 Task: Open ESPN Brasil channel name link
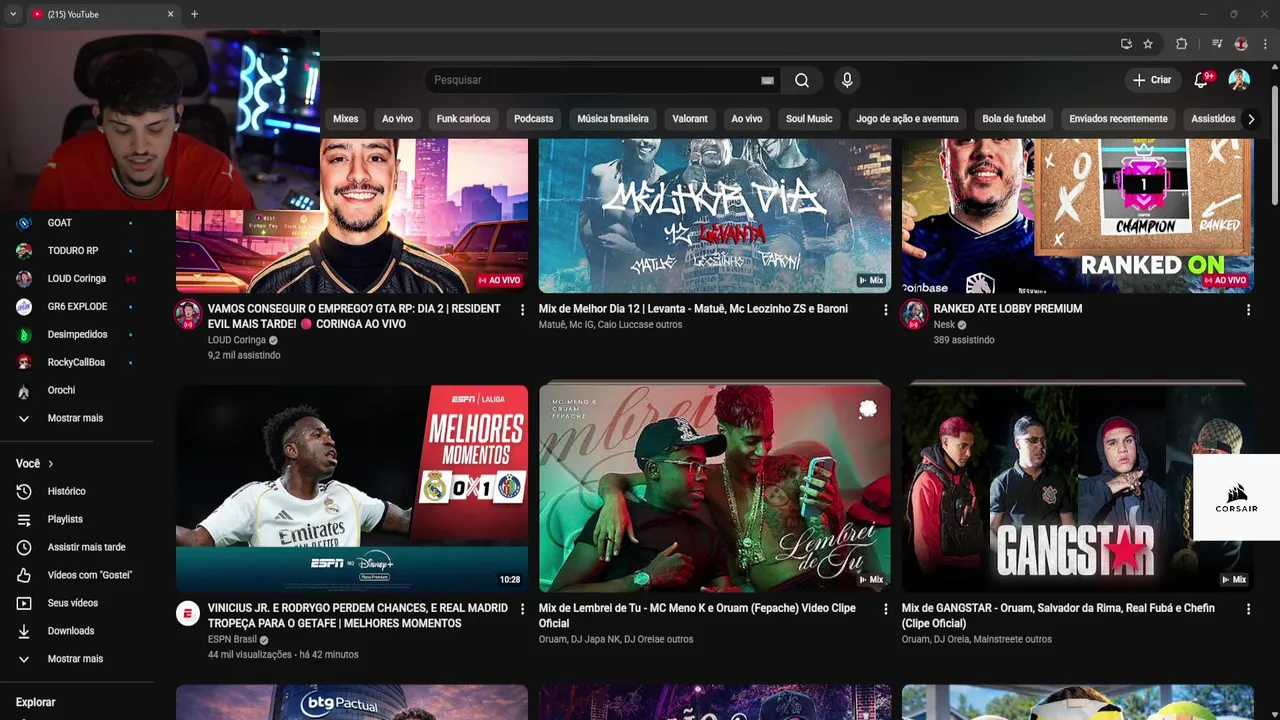pos(232,639)
